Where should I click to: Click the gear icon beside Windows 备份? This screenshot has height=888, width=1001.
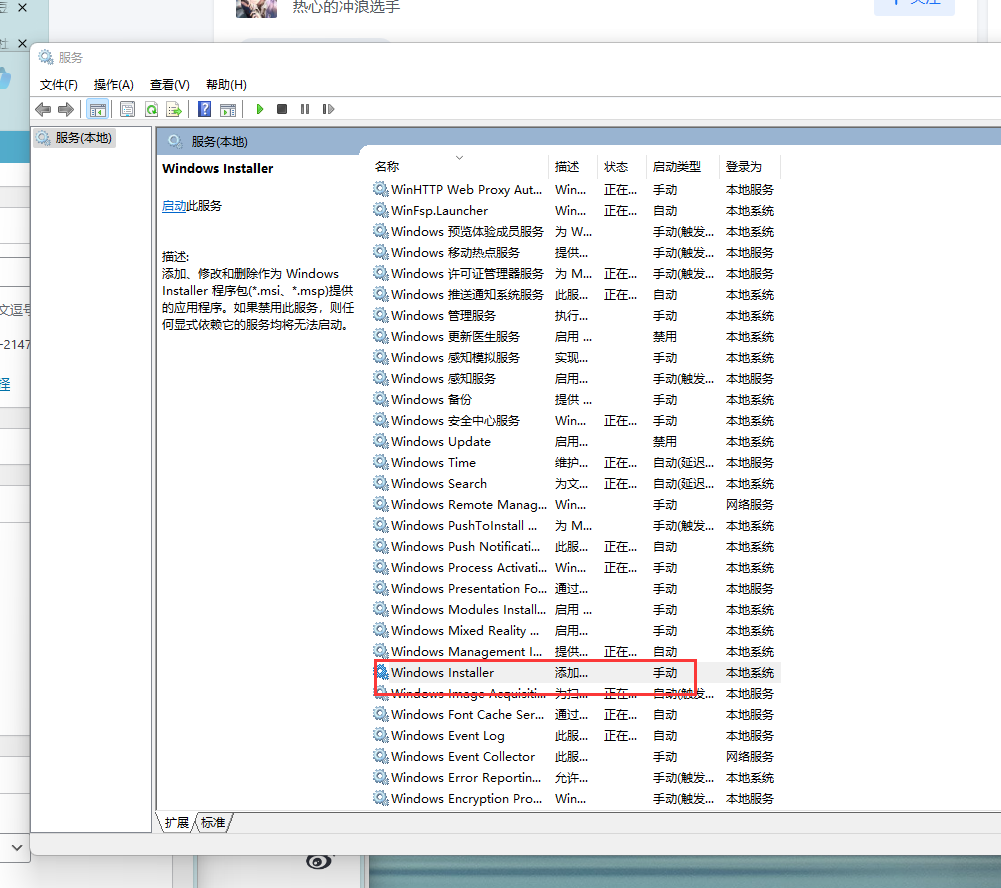pyautogui.click(x=381, y=399)
